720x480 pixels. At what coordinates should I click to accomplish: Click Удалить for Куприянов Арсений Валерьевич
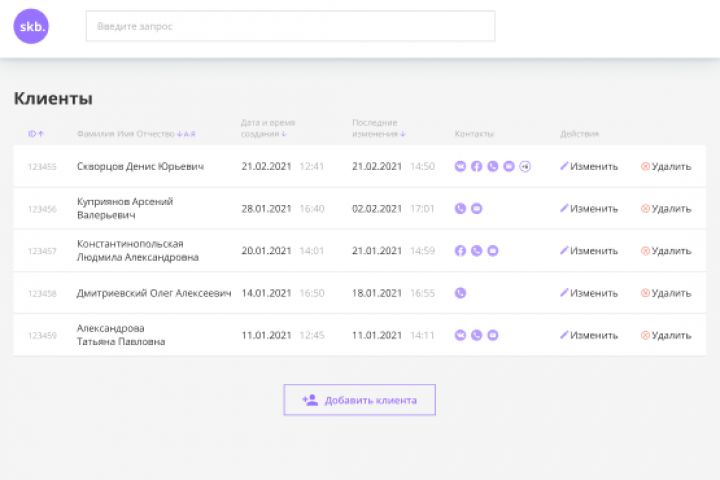(666, 209)
